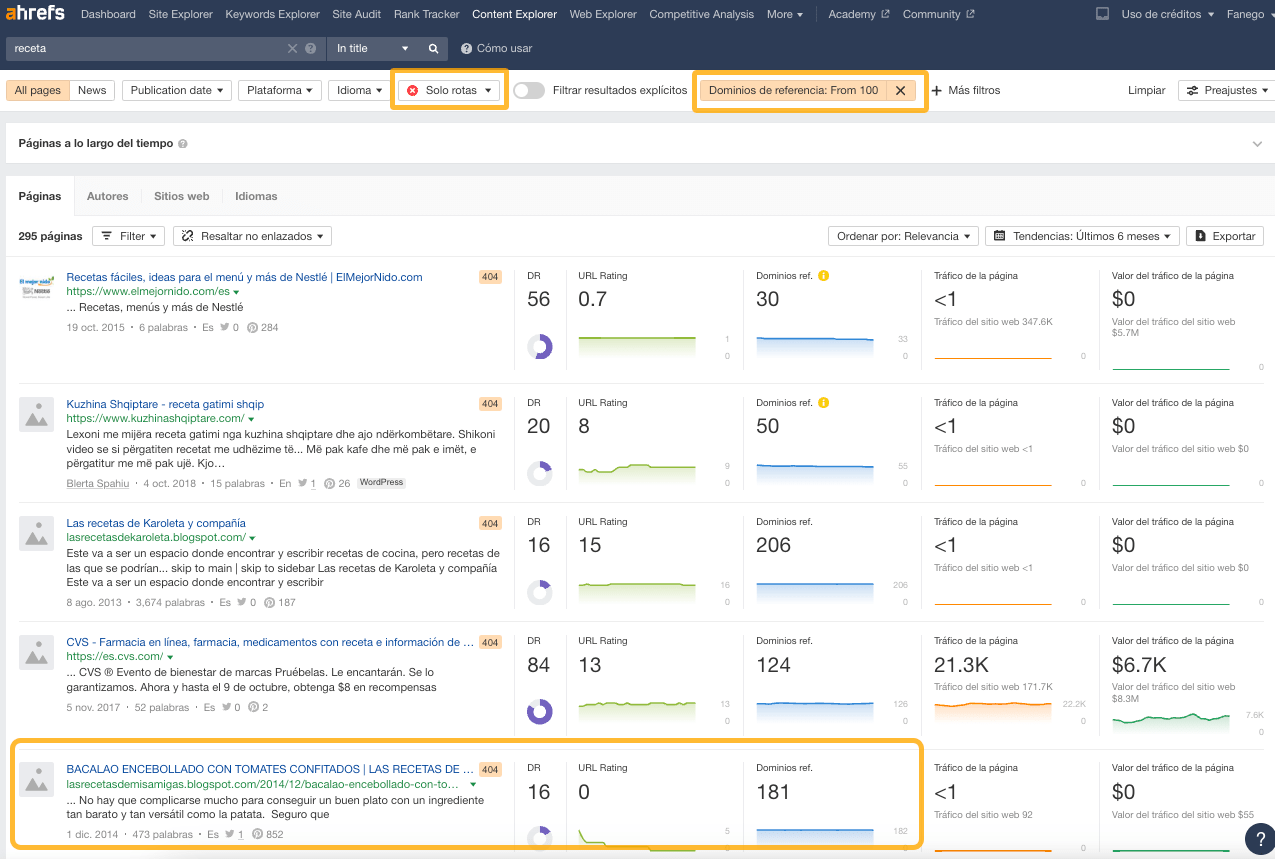Enable the "Filtrar resultados explícitos" toggle
1275x859 pixels.
point(529,89)
